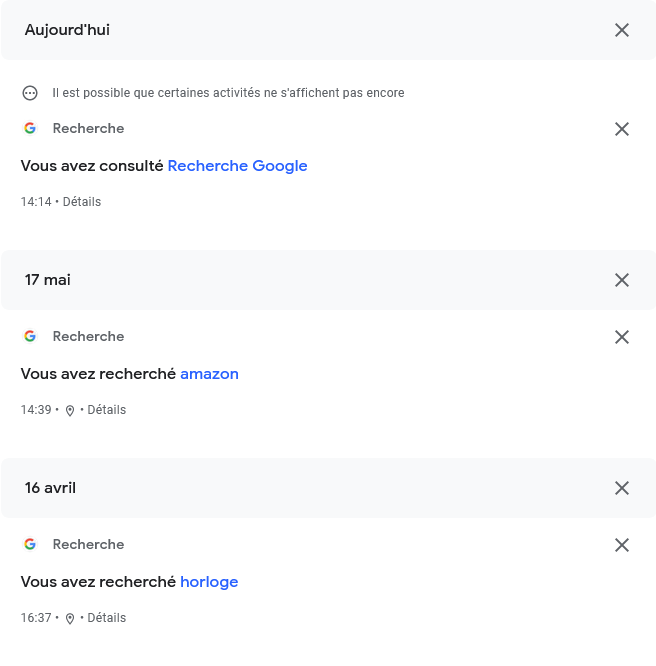This screenshot has height=666, width=656.
Task: Delete all of today's activity (Aujourd'hui)
Action: click(622, 30)
